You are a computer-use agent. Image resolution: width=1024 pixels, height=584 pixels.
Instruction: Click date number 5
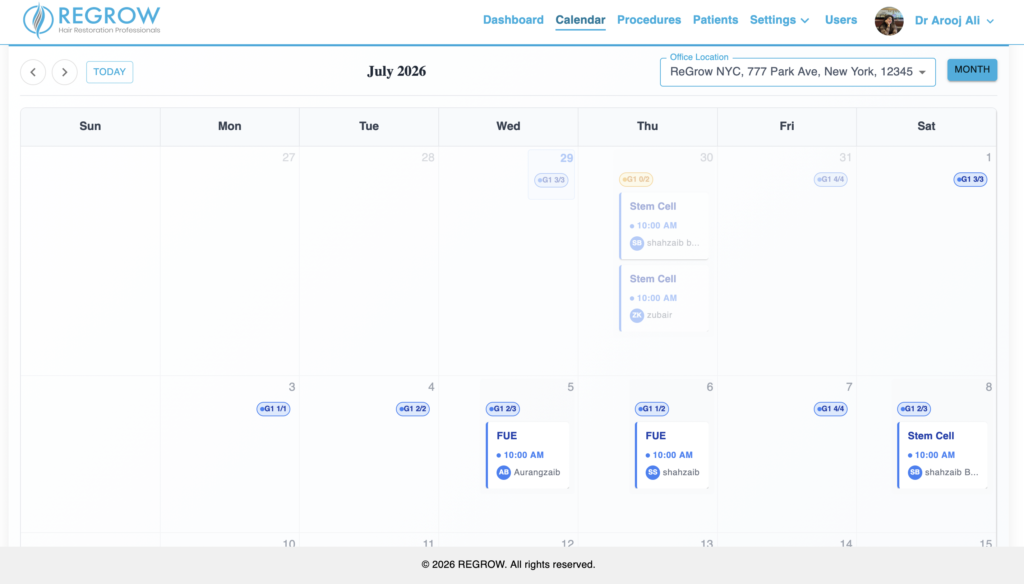coord(570,387)
